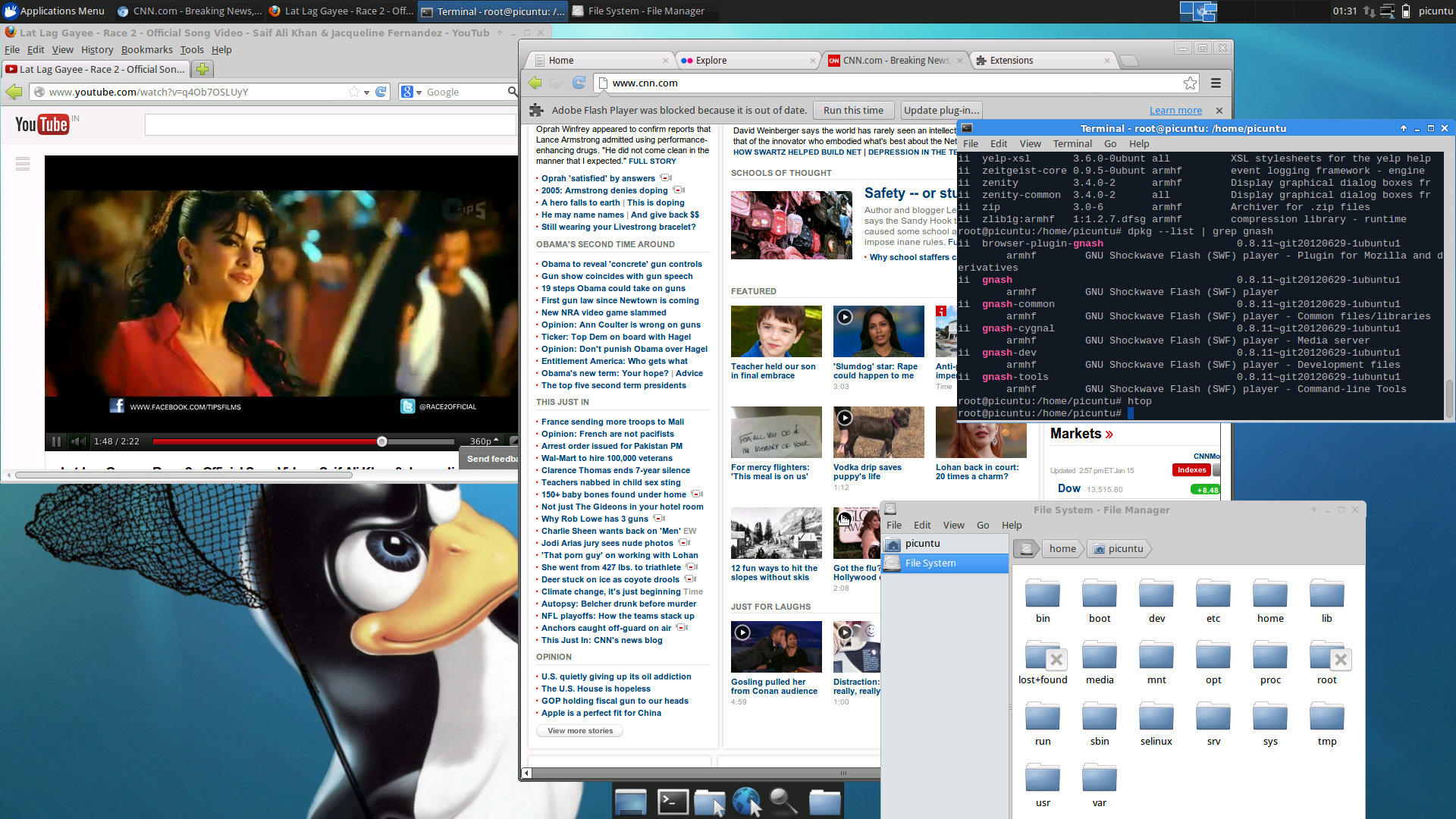Image resolution: width=1456 pixels, height=819 pixels.
Task: Go back in the Chromium browser
Action: point(535,83)
